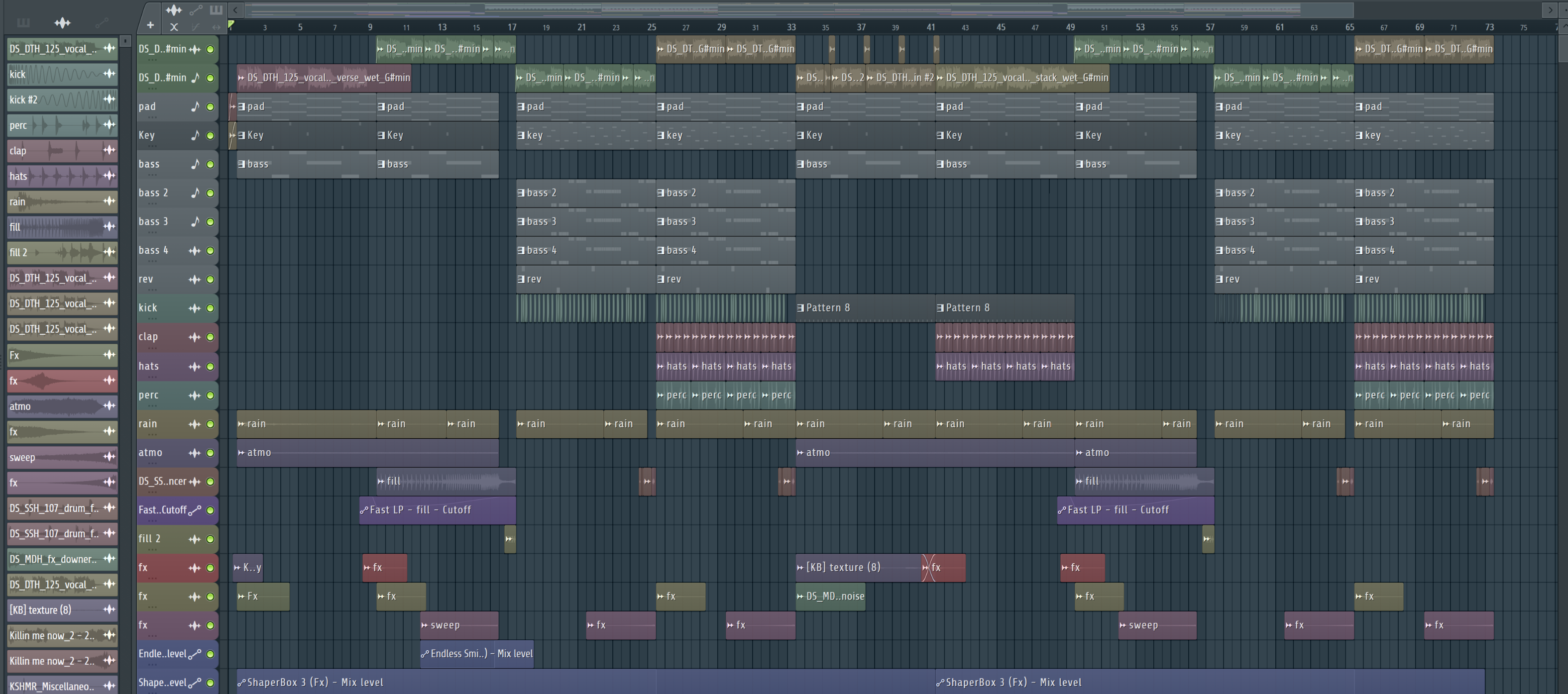This screenshot has height=694, width=1568.
Task: Open clip menu of first ShaperBox 3 (Fx) clip
Action: click(241, 683)
